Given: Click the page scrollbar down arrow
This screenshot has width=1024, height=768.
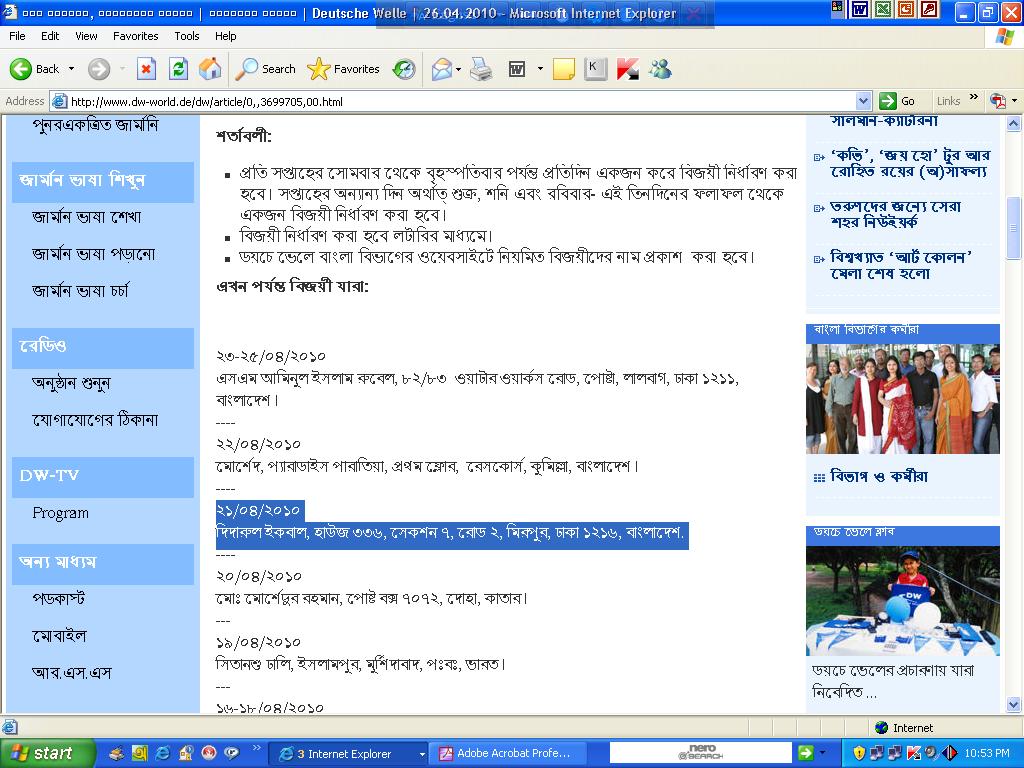Looking at the screenshot, I should point(1014,705).
